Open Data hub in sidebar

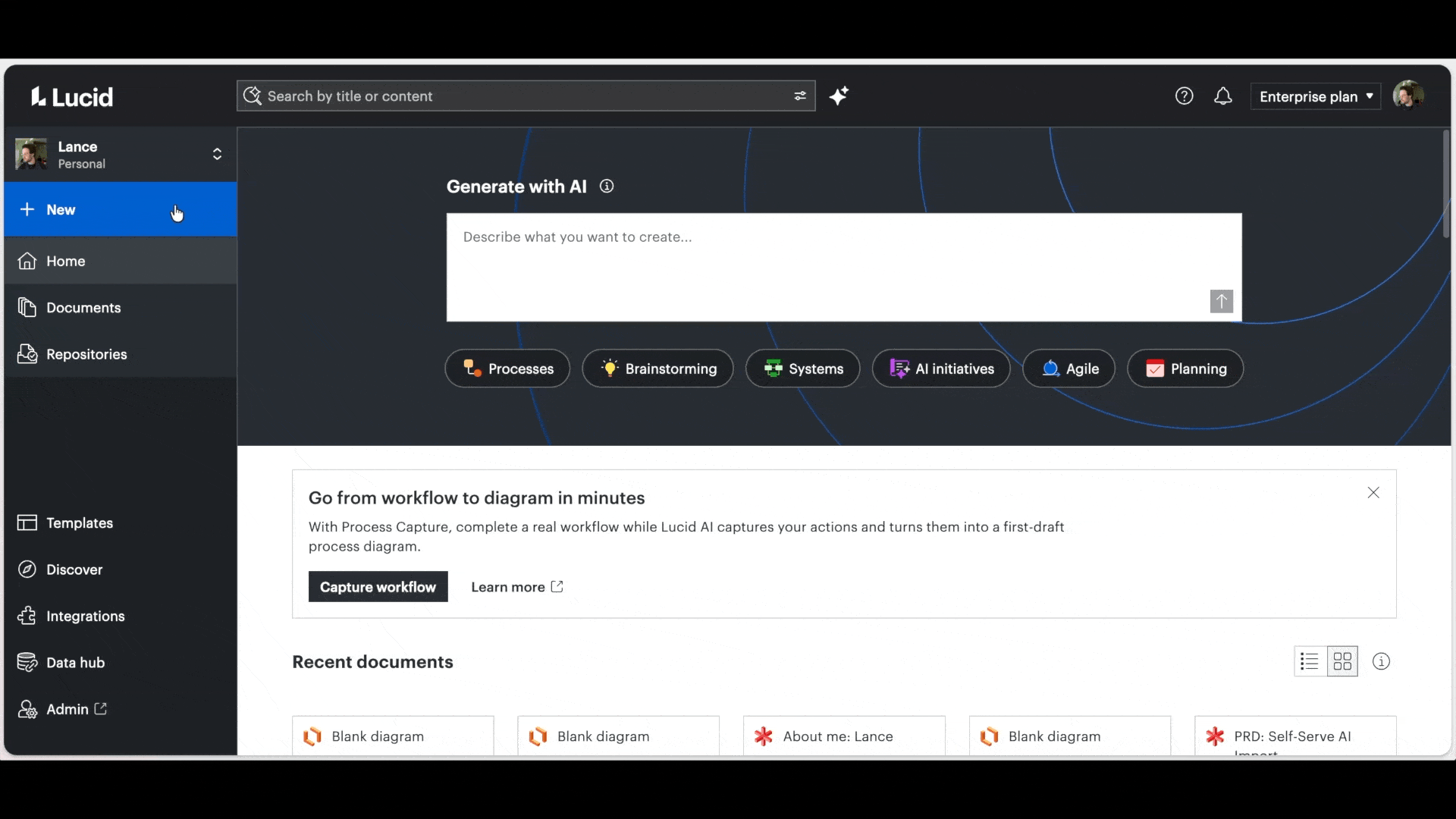[121, 663]
